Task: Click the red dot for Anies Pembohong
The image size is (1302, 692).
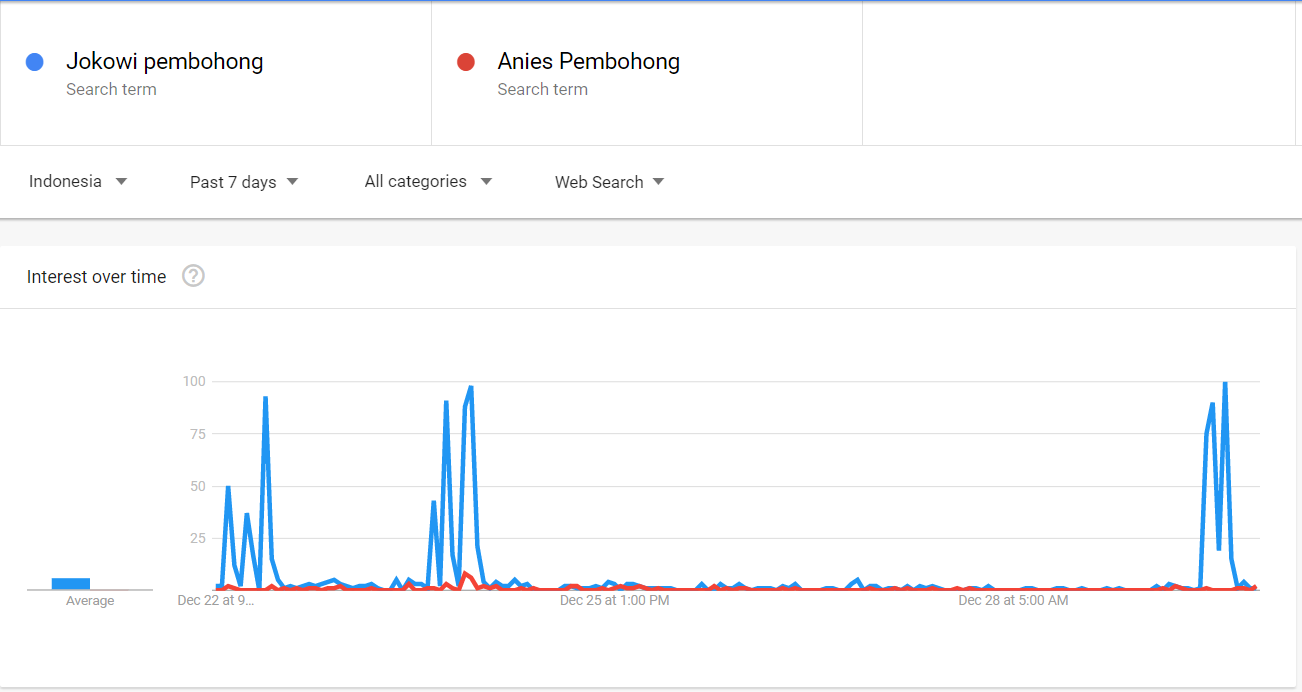Action: (465, 62)
